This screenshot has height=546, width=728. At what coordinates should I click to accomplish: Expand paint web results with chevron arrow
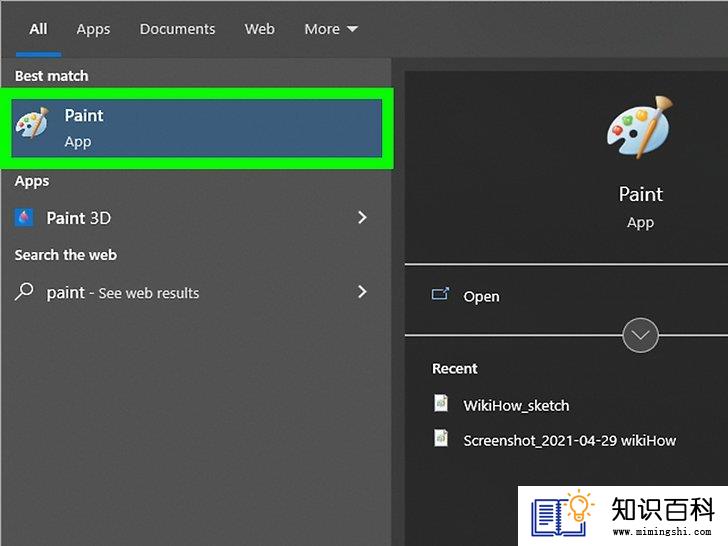click(363, 292)
